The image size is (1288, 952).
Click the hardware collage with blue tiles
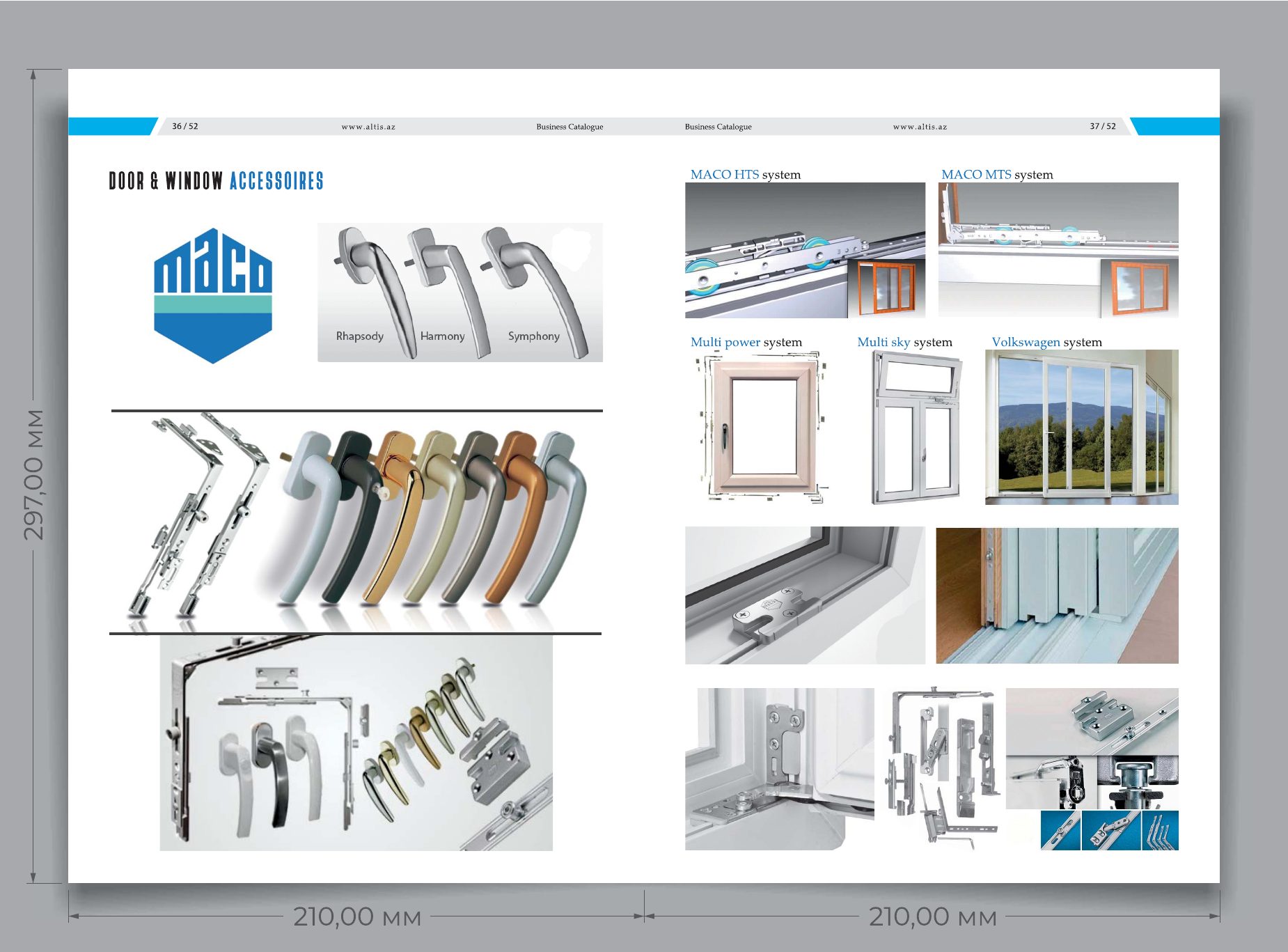tap(1092, 769)
